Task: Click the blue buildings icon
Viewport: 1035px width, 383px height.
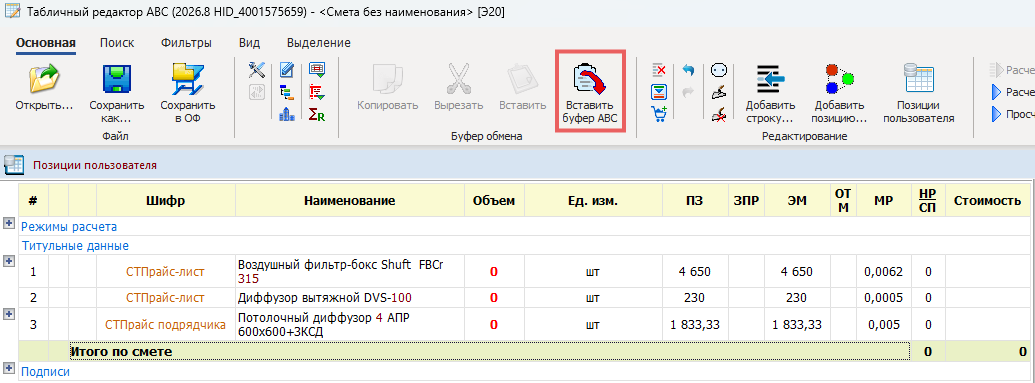Action: pyautogui.click(x=286, y=114)
